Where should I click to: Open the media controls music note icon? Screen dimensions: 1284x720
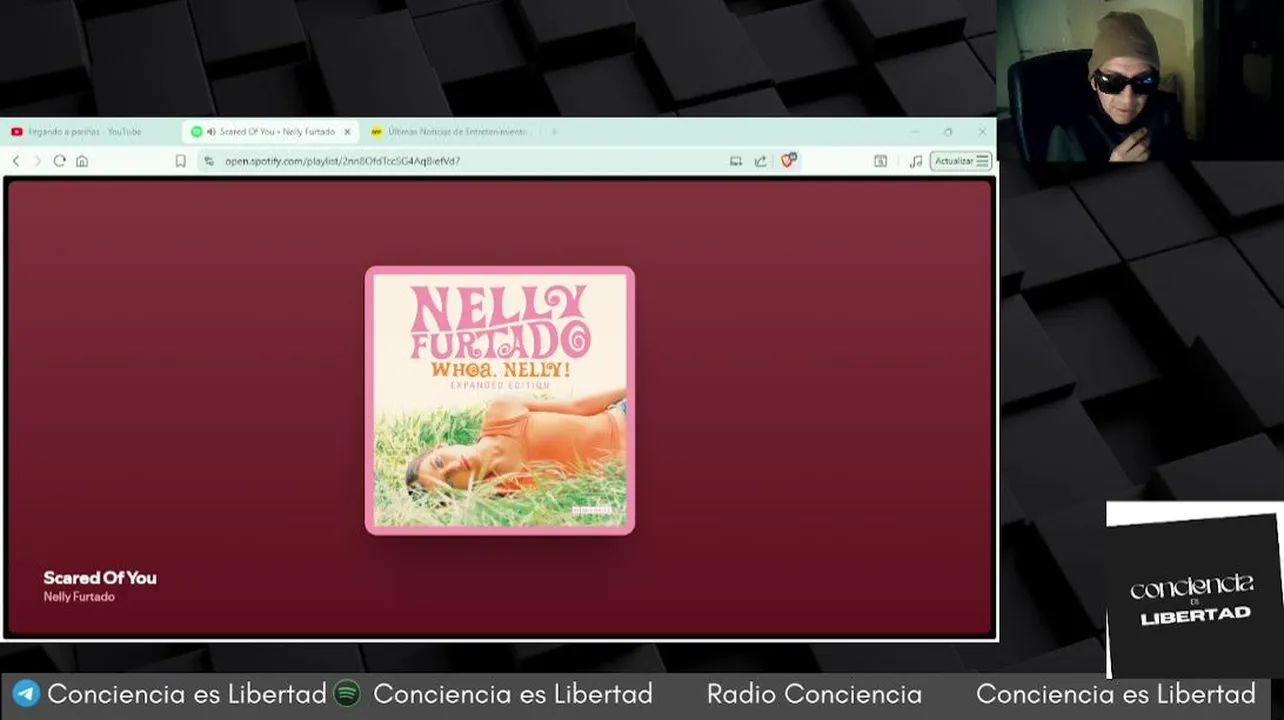[915, 161]
